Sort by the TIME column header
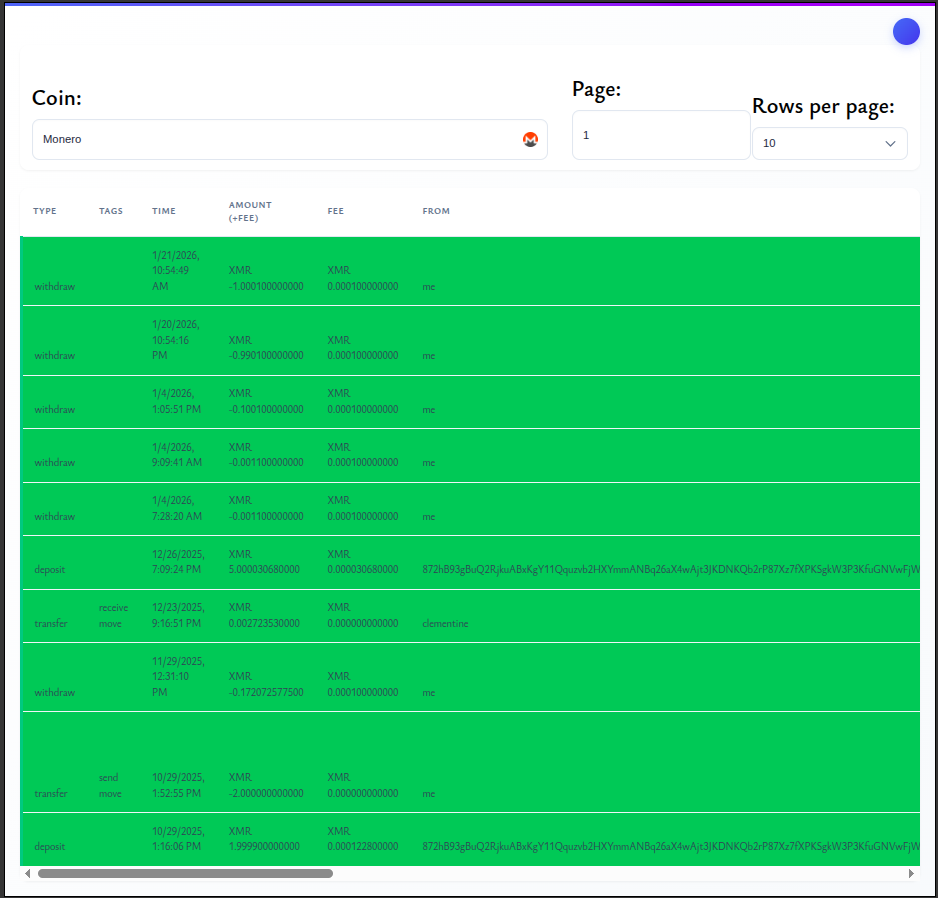 click(x=164, y=211)
